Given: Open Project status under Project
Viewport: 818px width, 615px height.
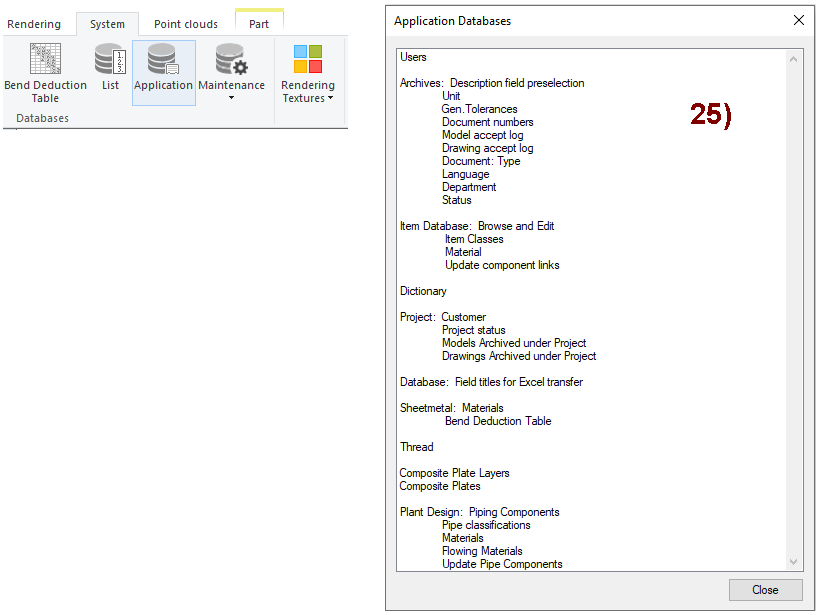Looking at the screenshot, I should 473,330.
